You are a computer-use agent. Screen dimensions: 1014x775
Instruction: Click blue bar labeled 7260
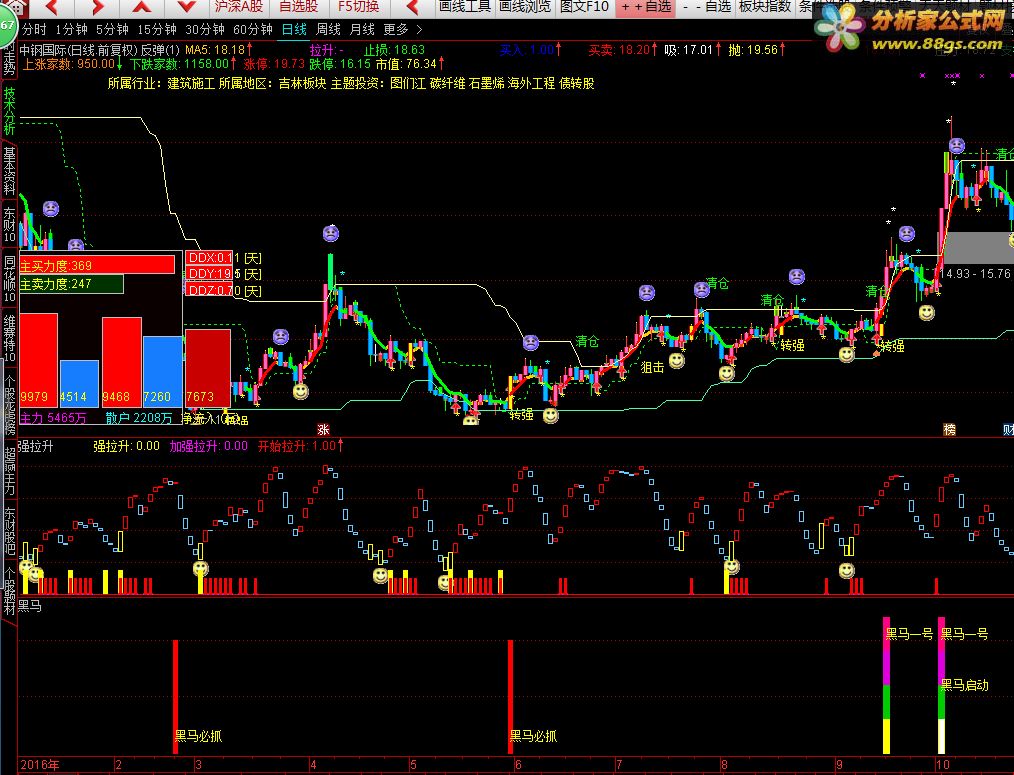(162, 371)
